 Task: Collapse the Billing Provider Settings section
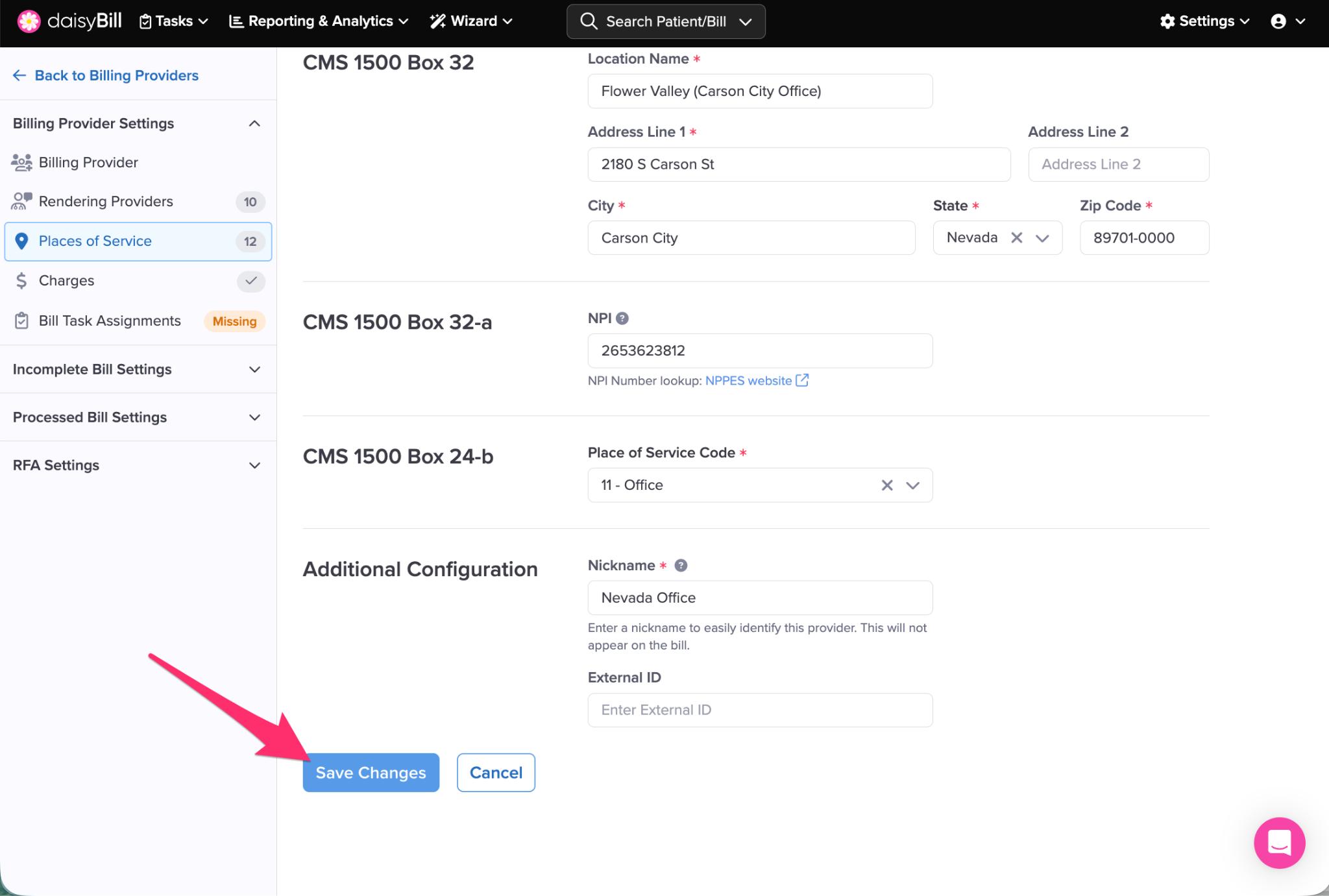tap(254, 123)
